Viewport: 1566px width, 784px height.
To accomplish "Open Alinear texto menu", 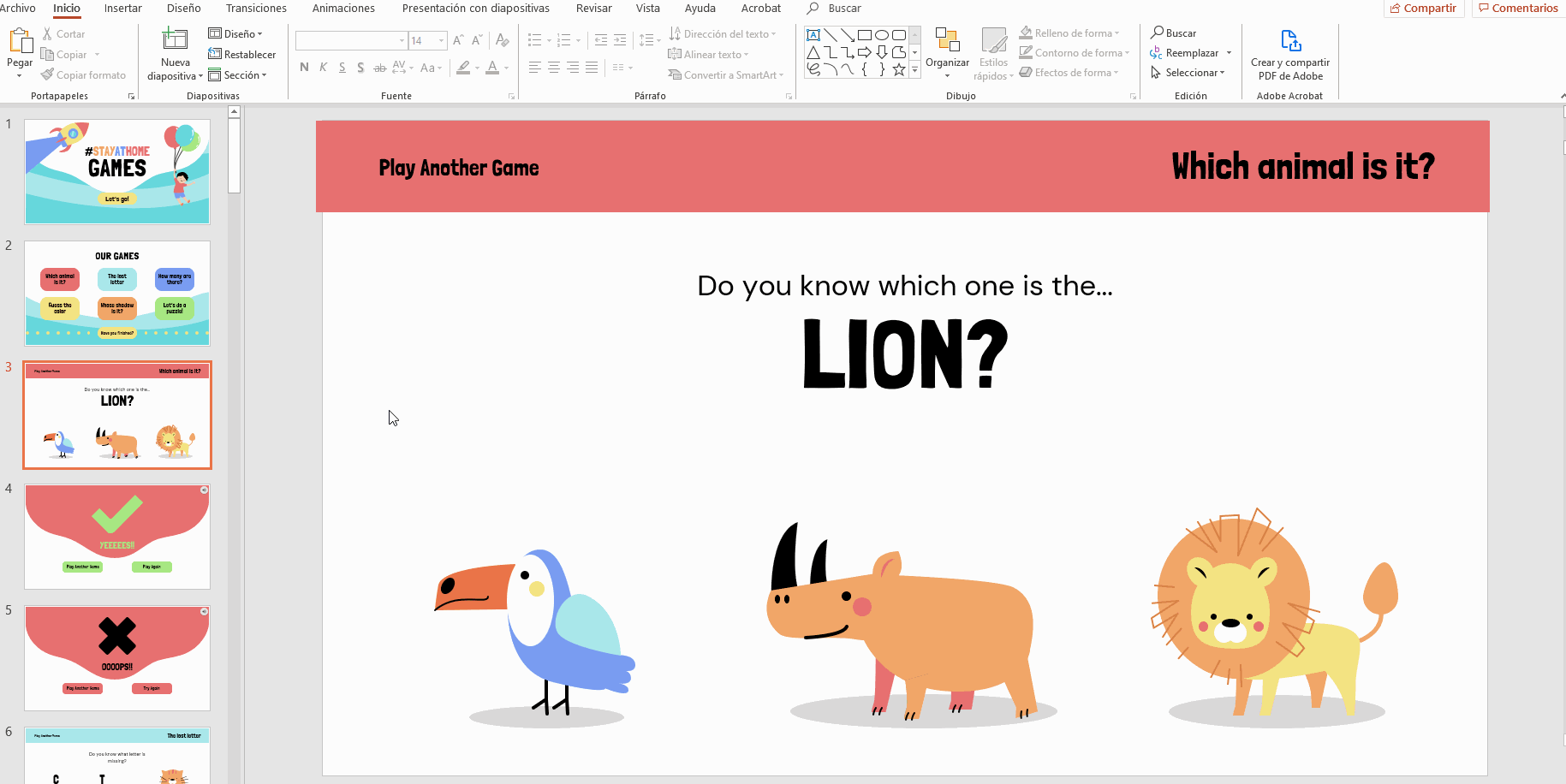I will [708, 55].
